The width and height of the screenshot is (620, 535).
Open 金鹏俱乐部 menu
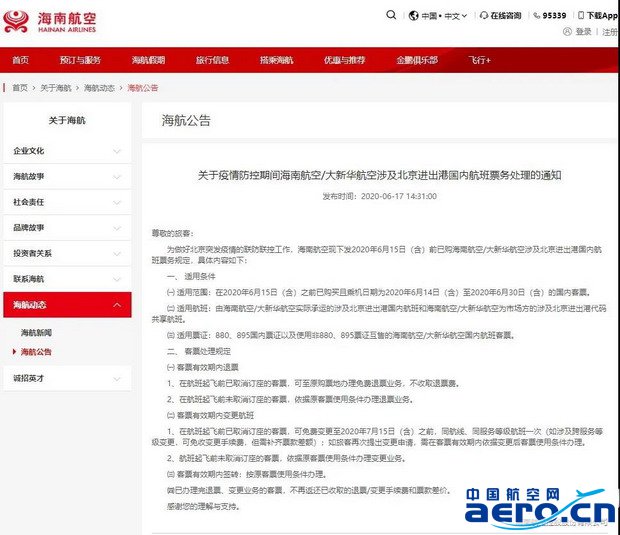(x=417, y=60)
